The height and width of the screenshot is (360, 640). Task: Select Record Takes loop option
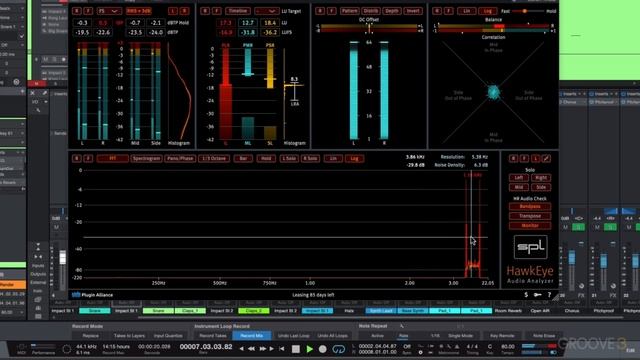pyautogui.click(x=213, y=336)
